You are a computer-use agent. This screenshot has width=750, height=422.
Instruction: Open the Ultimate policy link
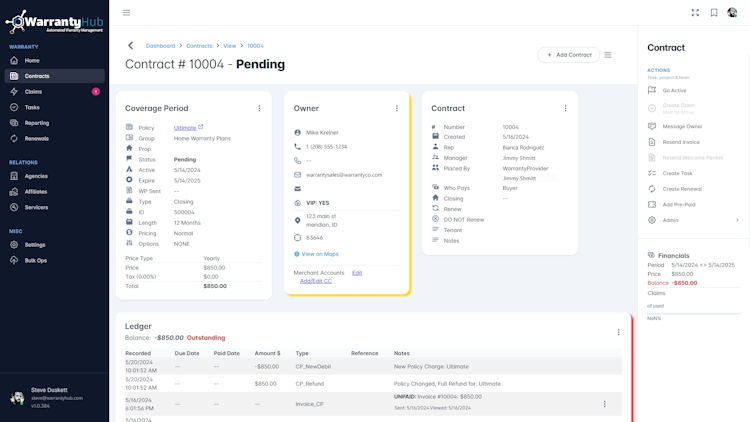(x=185, y=128)
